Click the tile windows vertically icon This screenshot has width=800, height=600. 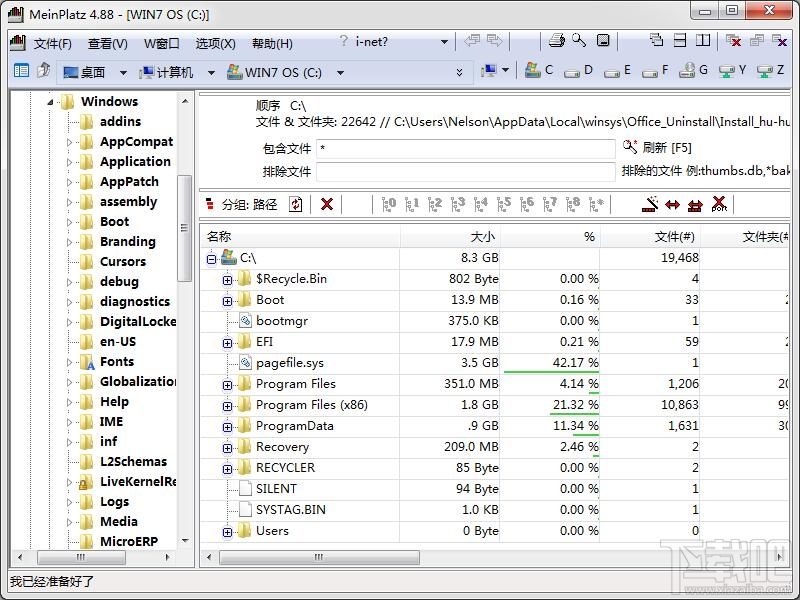[703, 40]
